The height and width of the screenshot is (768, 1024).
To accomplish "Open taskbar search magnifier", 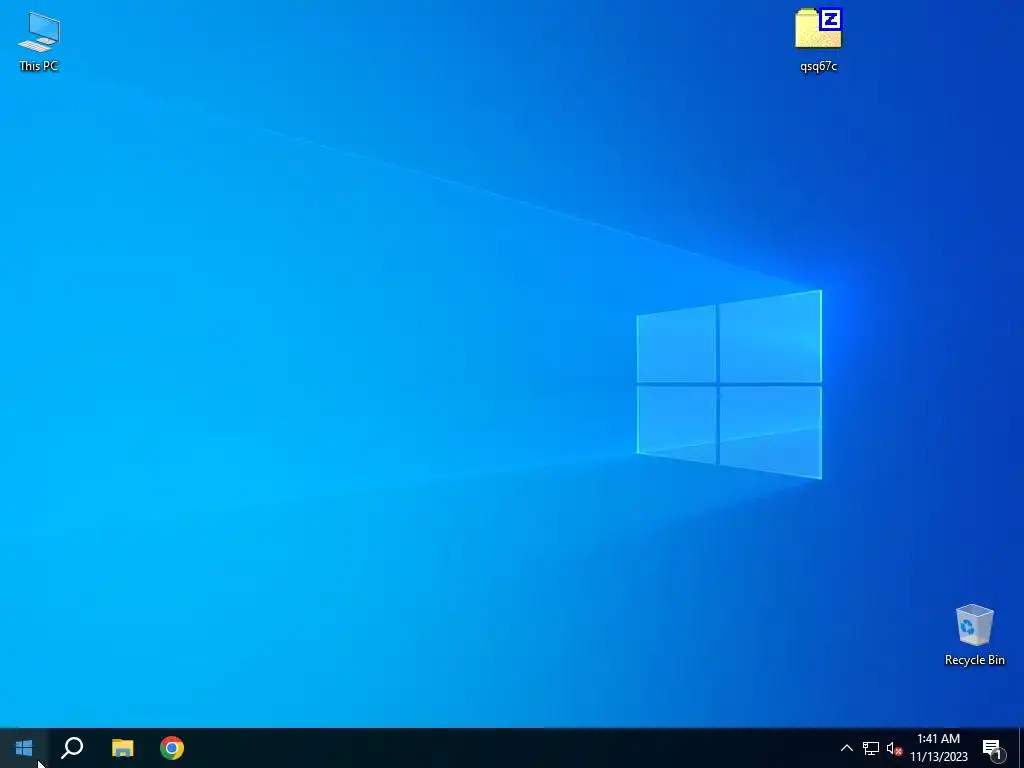I will (x=72, y=748).
